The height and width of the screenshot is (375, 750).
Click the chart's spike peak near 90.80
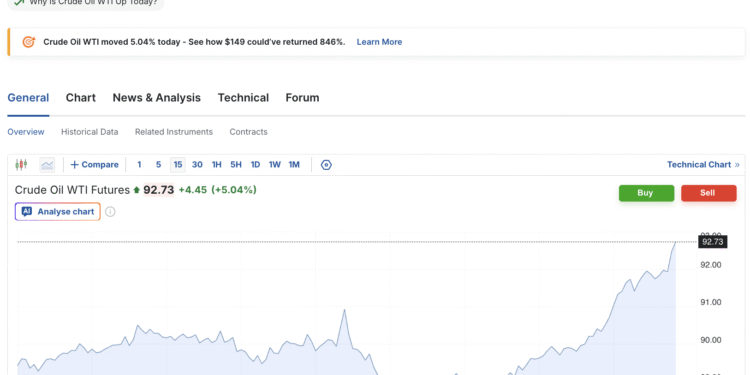[x=344, y=310]
